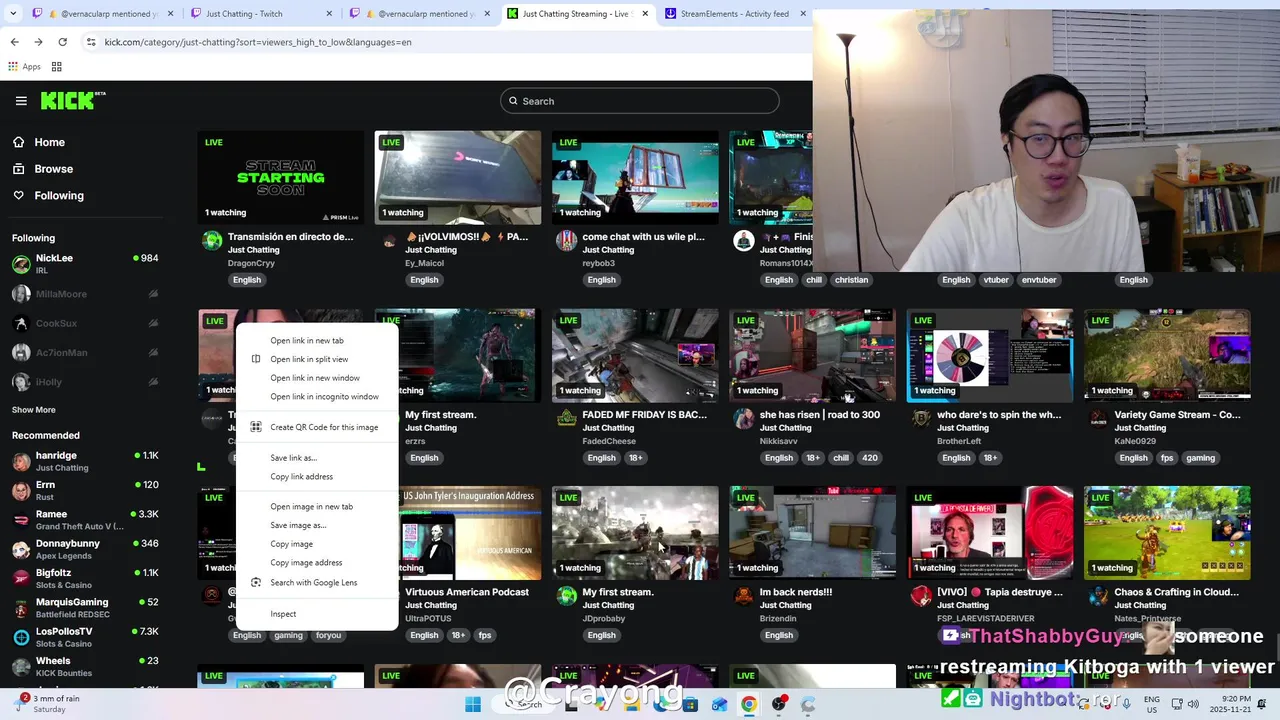Image resolution: width=1280 pixels, height=720 pixels.
Task: Open the Kick hamburger menu
Action: [x=21, y=101]
